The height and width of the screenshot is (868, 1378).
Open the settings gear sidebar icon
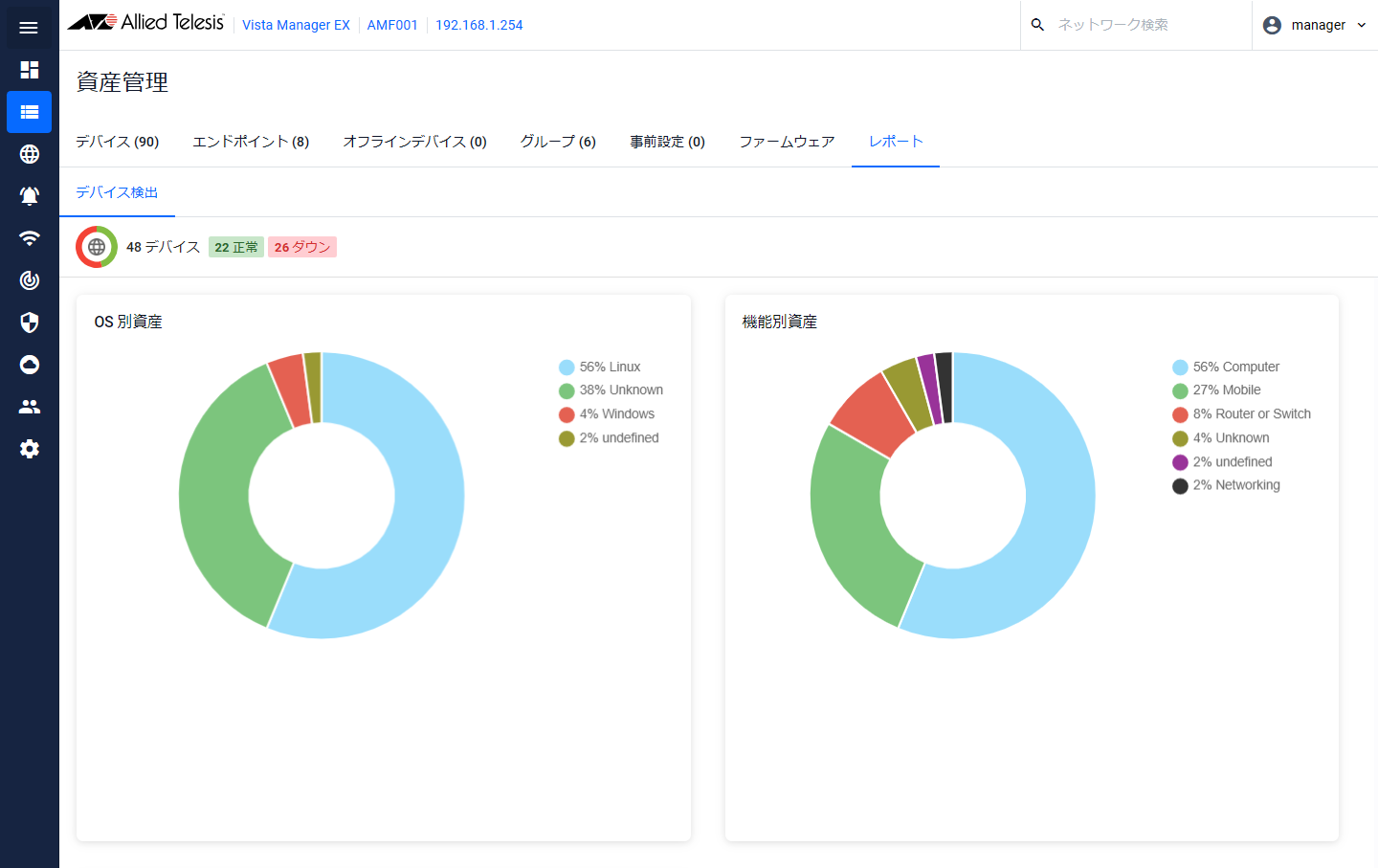pos(29,449)
